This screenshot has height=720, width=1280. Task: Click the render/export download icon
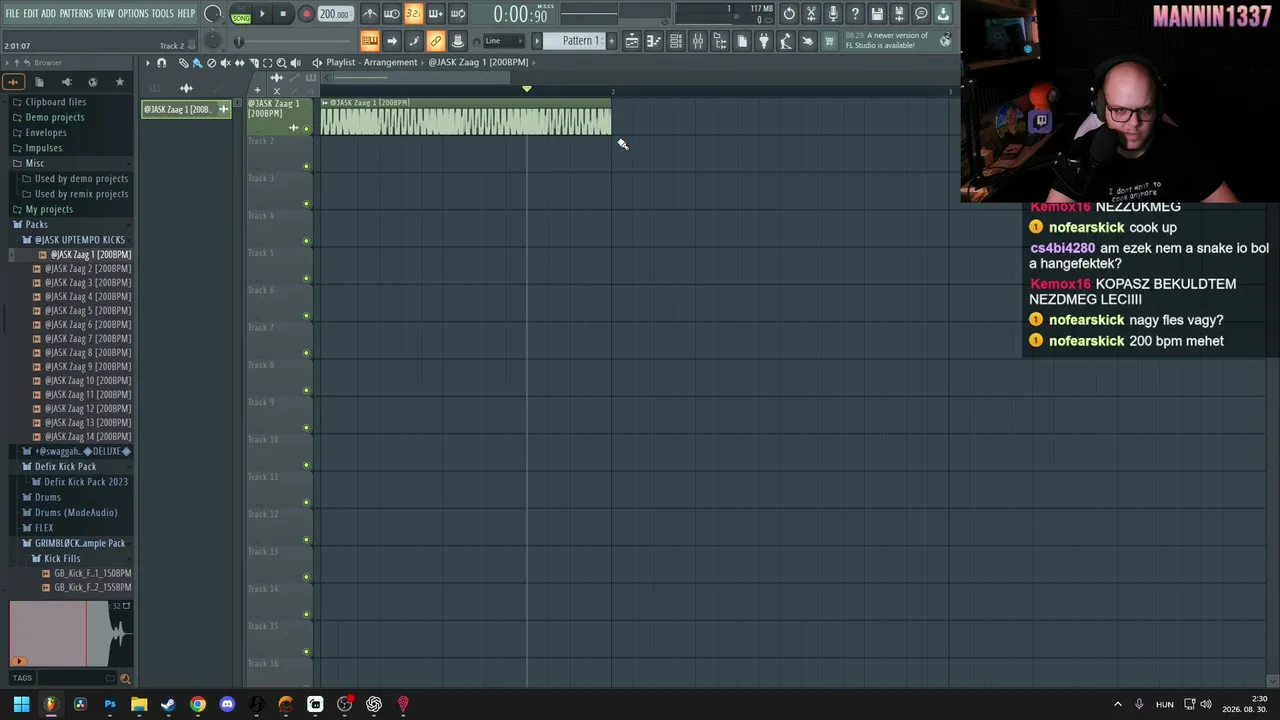tap(943, 14)
